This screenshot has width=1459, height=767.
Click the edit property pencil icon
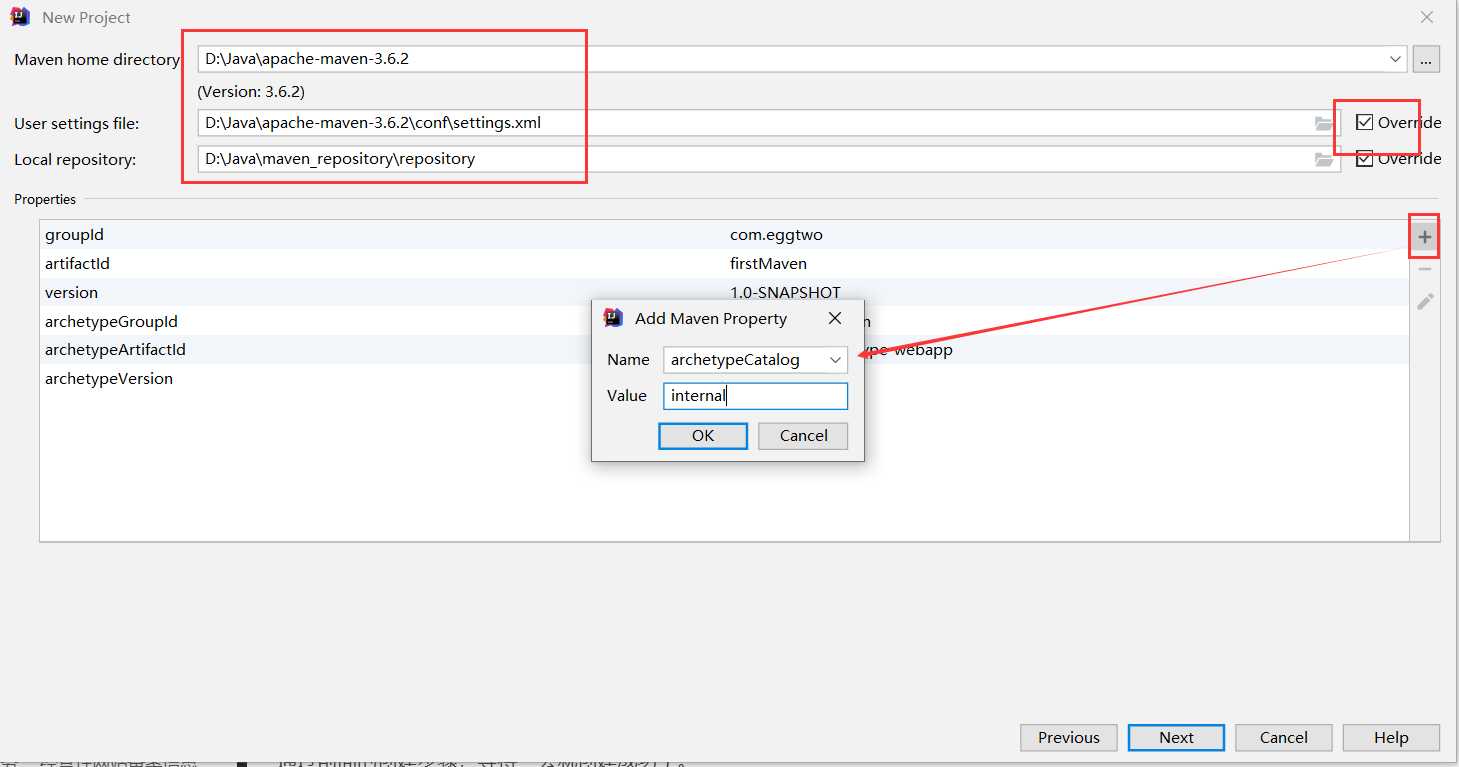tap(1425, 301)
